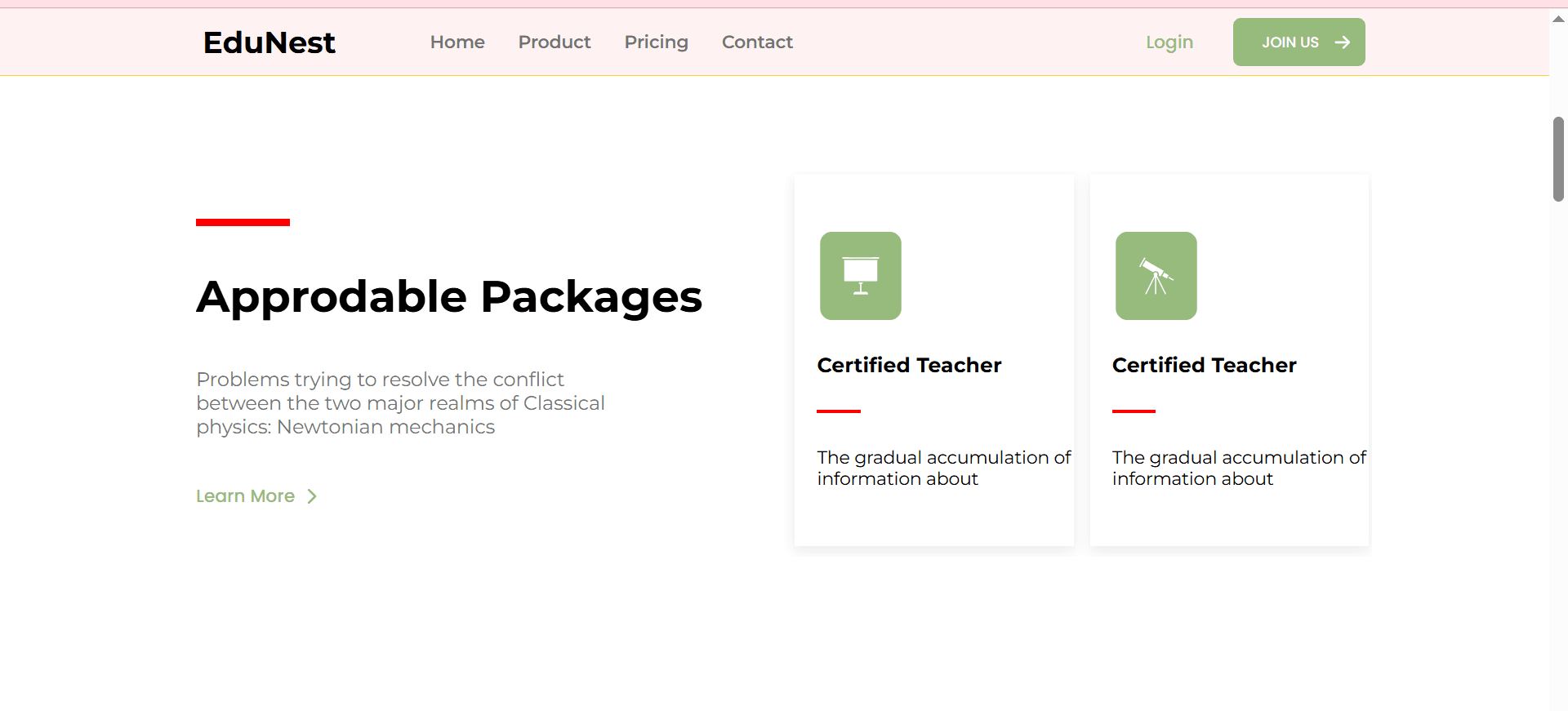
Task: Go to the Product page
Action: 554,42
